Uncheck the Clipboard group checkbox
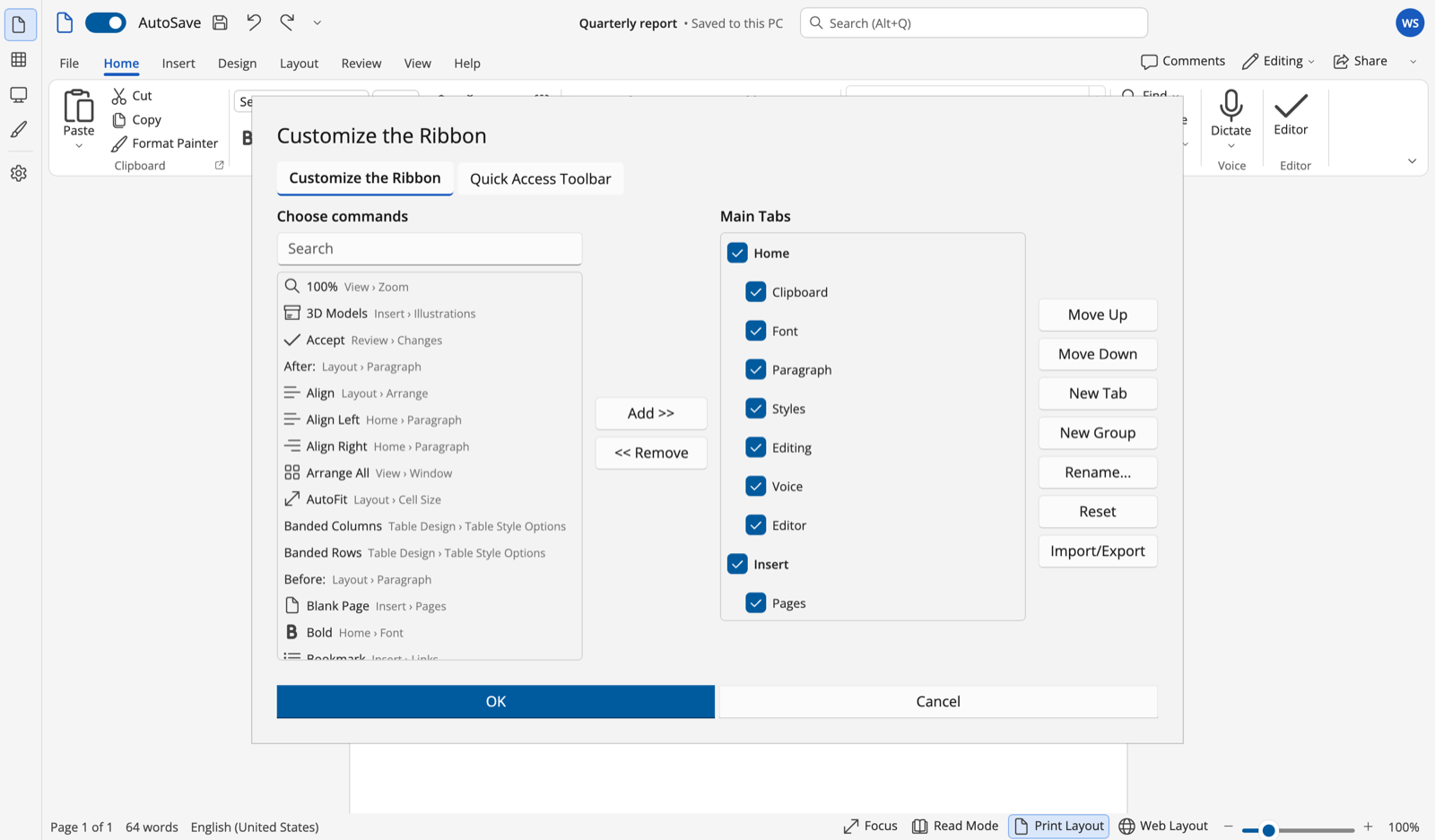1435x840 pixels. tap(756, 292)
